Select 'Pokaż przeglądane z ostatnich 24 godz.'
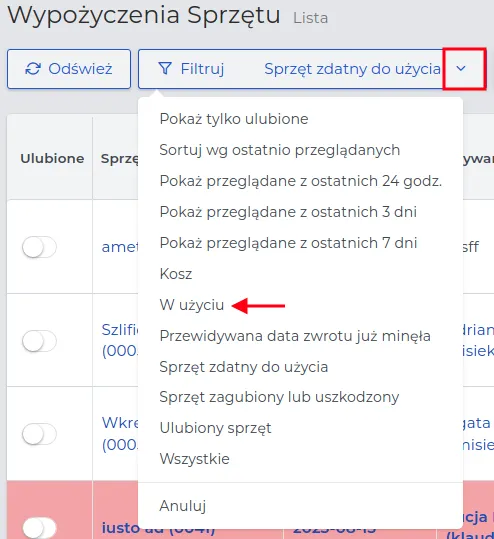494x539 pixels. 300,181
